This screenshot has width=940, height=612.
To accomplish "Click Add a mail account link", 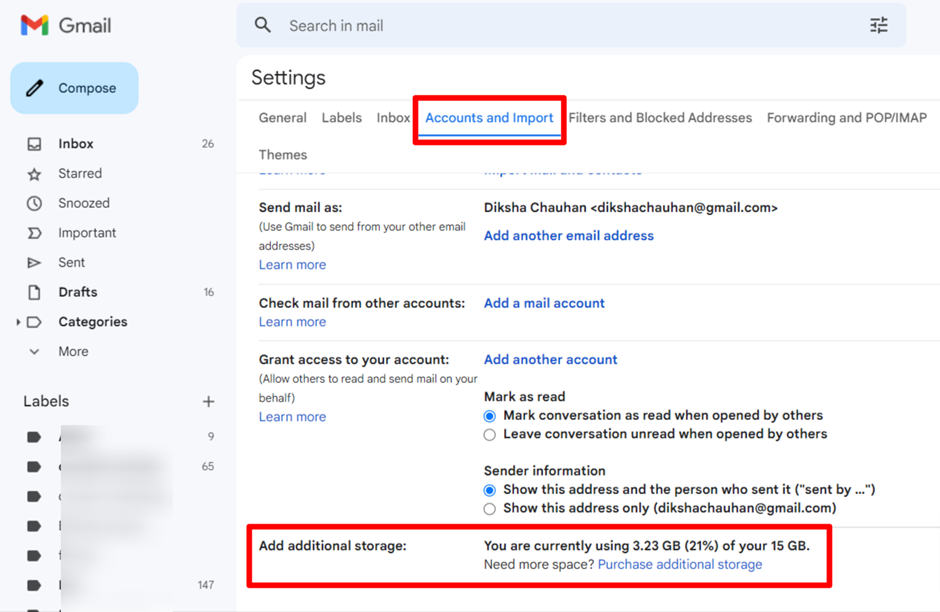I will (x=544, y=303).
